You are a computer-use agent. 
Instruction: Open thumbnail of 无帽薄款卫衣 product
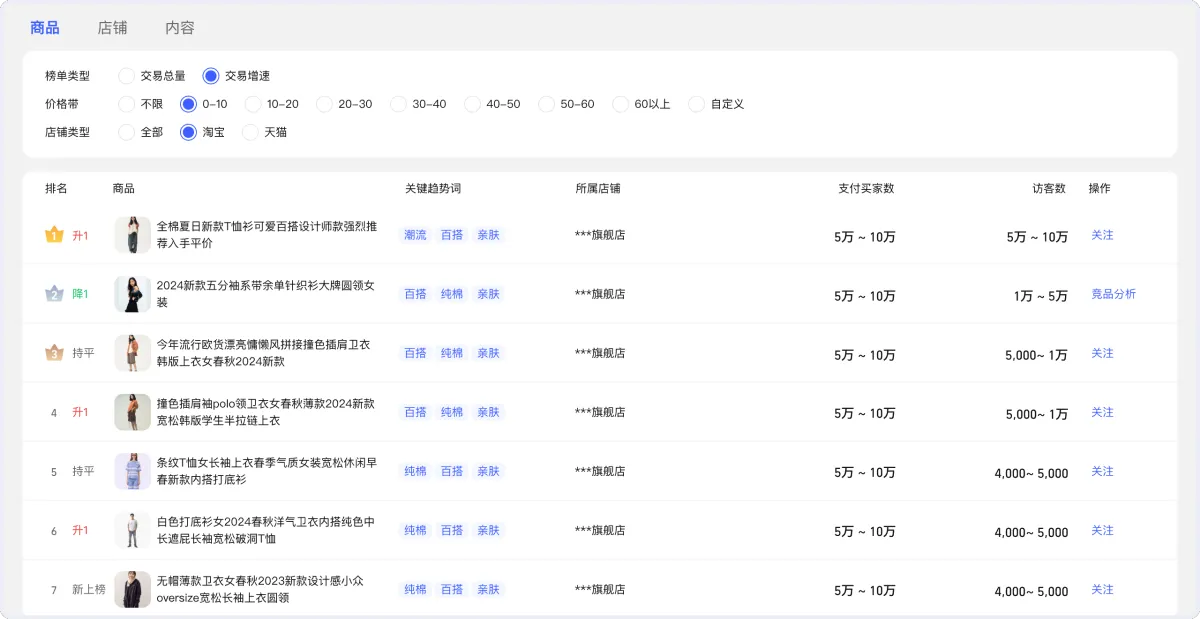(133, 589)
